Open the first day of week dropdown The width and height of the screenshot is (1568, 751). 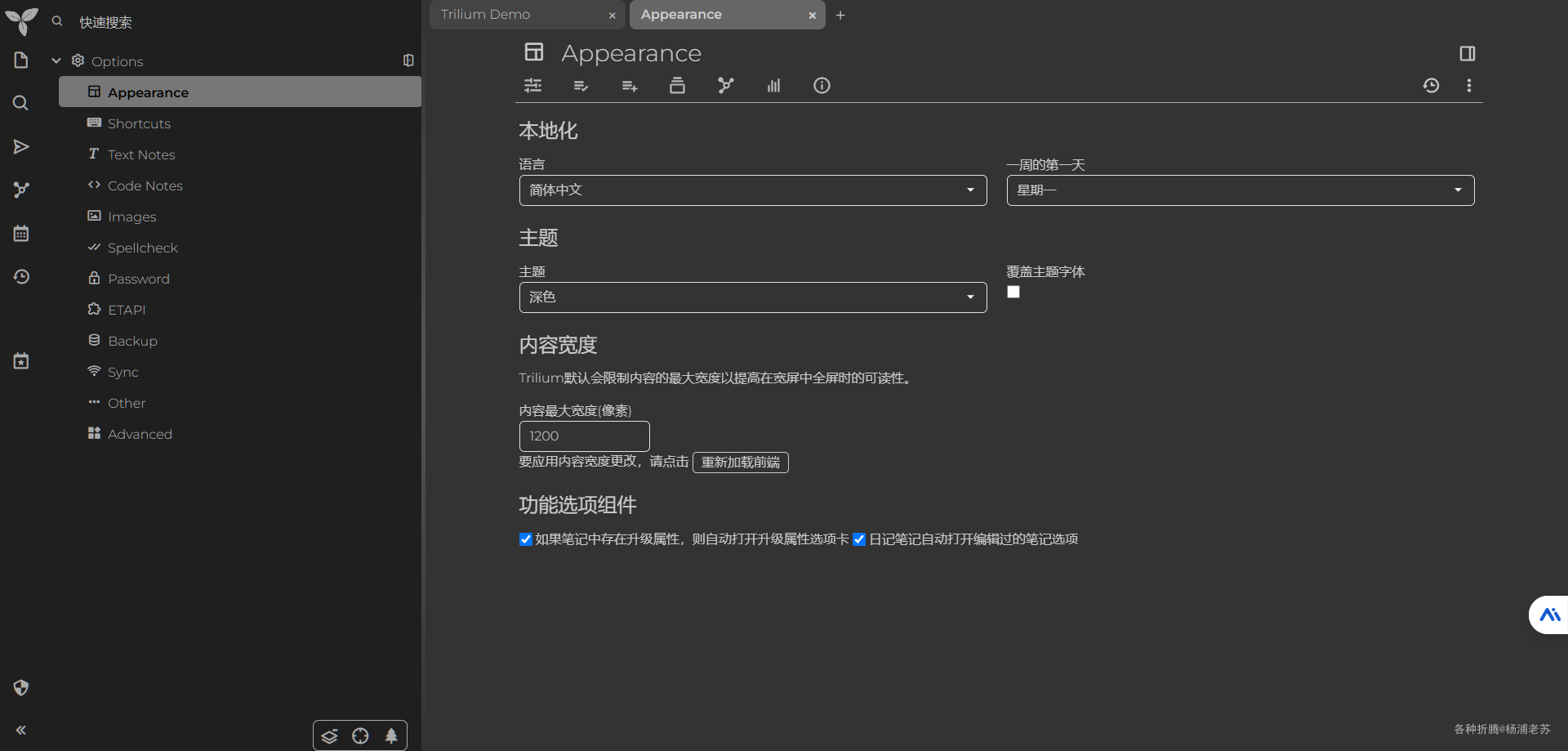point(1241,190)
